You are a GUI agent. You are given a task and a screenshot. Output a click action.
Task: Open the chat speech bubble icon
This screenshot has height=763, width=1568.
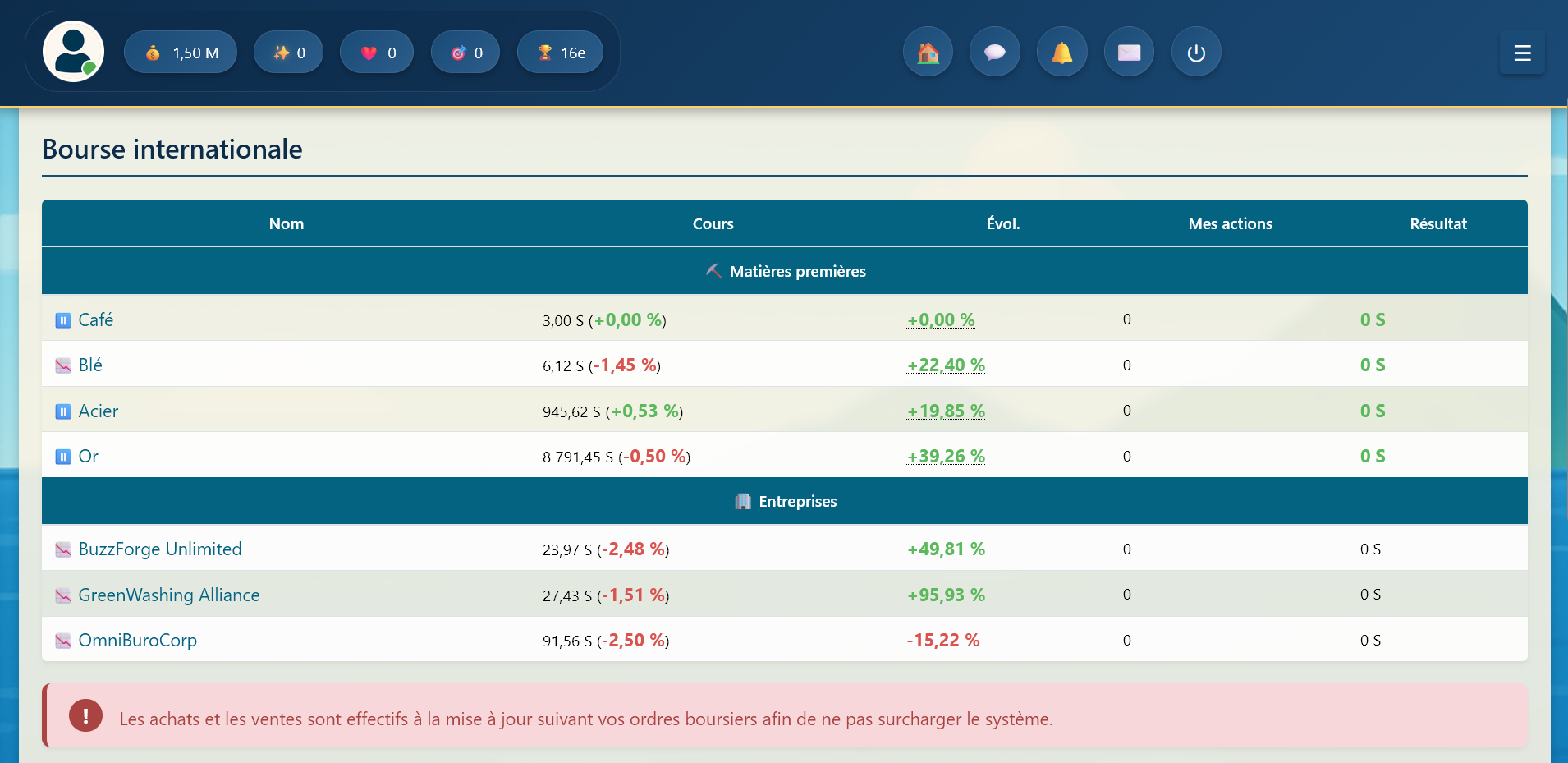click(995, 53)
